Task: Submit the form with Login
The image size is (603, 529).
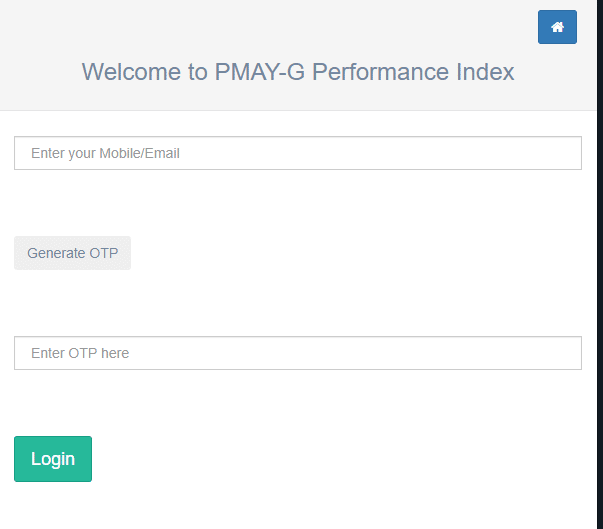Action: [53, 459]
